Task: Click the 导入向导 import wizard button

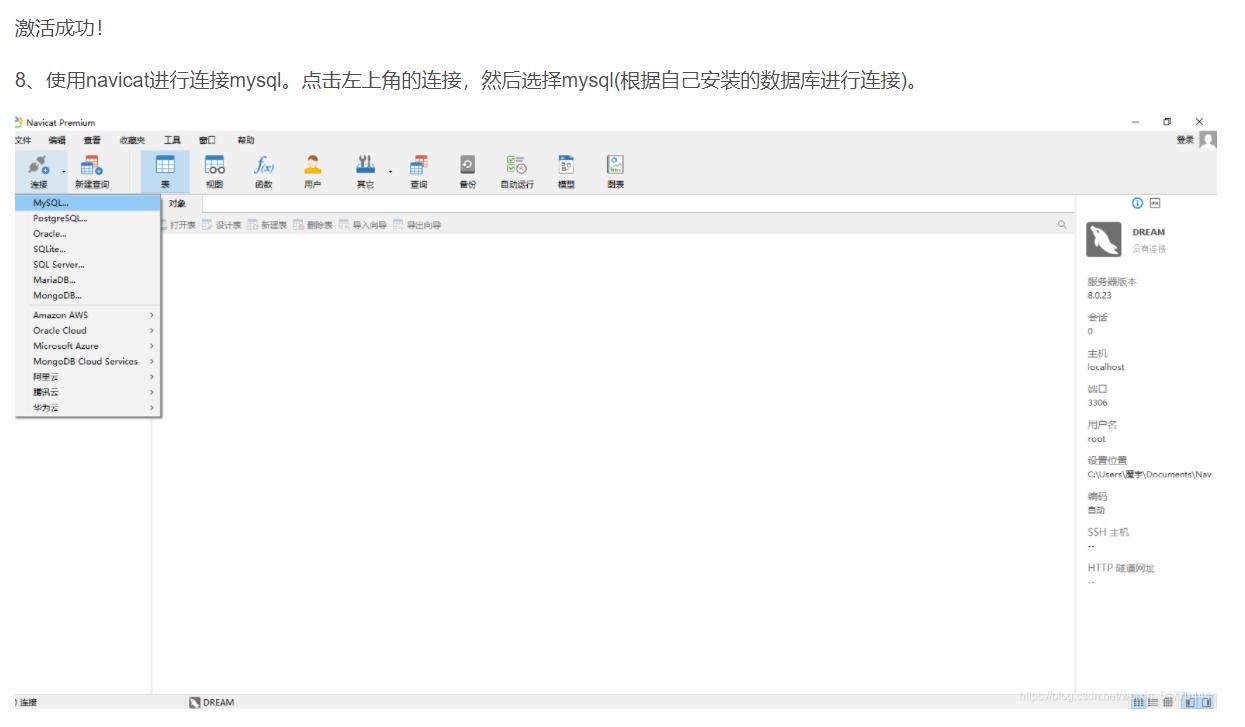Action: point(363,225)
